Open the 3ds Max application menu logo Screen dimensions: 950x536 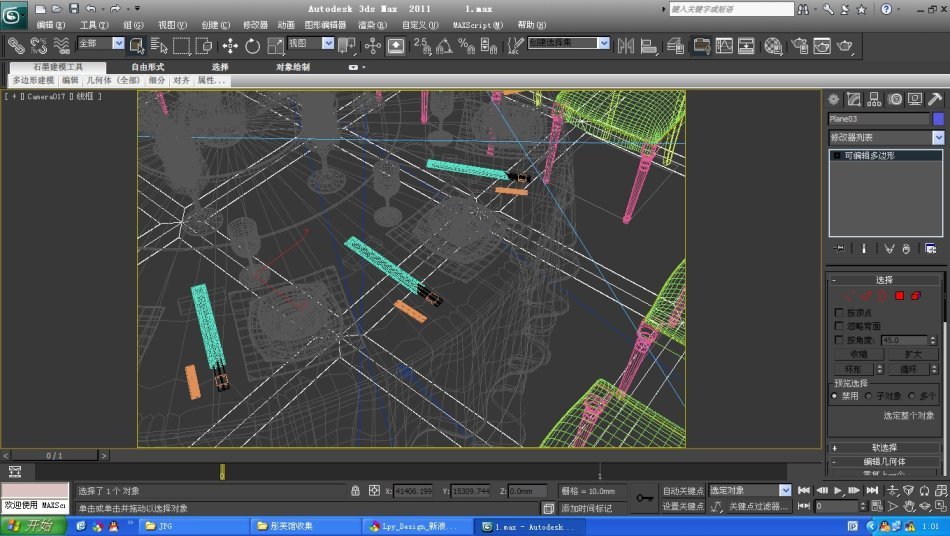(x=13, y=15)
